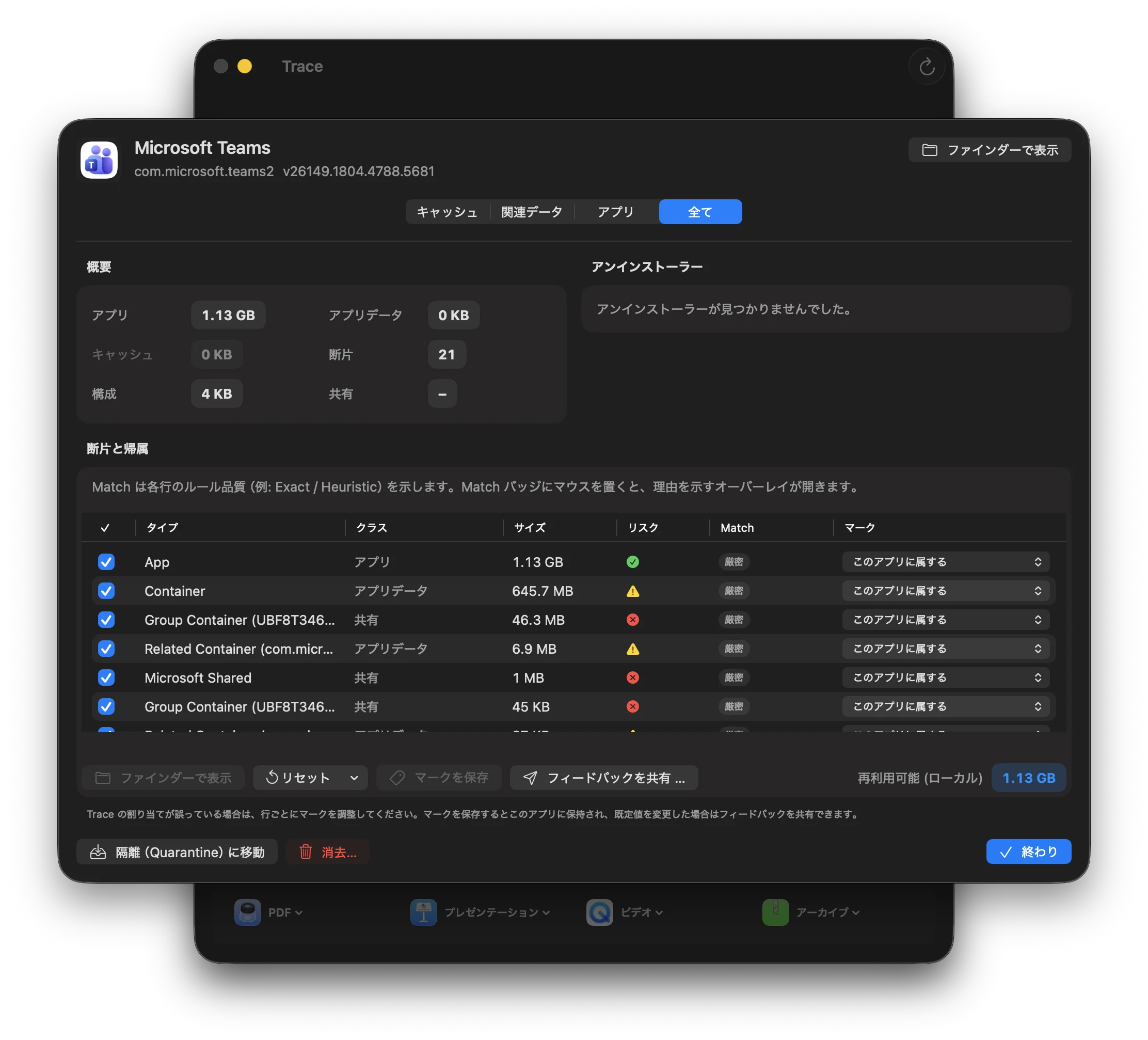The height and width of the screenshot is (1040, 1148).
Task: Click the PDF app icon in Trace window
Action: tap(248, 912)
